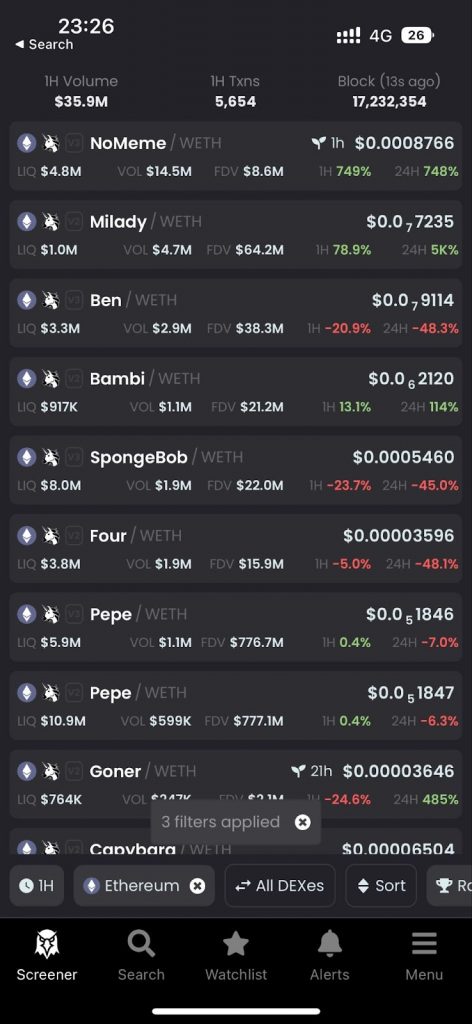Open the Four / WETH pair row
This screenshot has width=472, height=1024.
click(x=236, y=548)
